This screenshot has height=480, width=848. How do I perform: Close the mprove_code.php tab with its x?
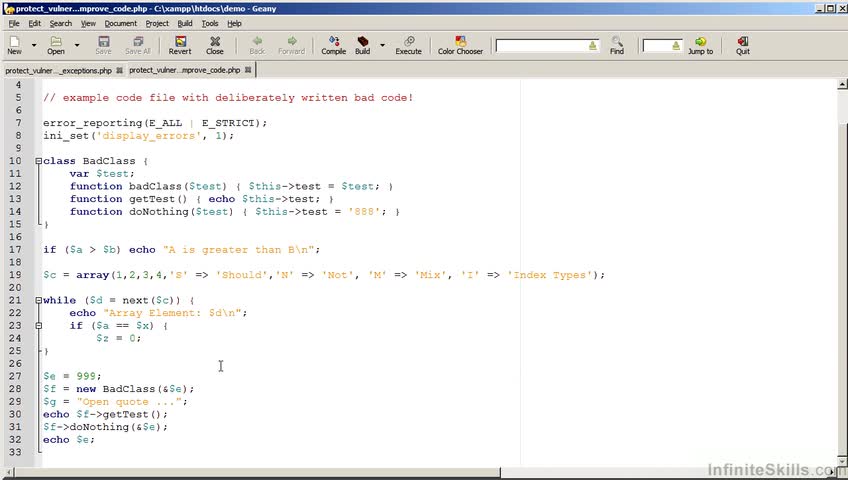pos(248,70)
